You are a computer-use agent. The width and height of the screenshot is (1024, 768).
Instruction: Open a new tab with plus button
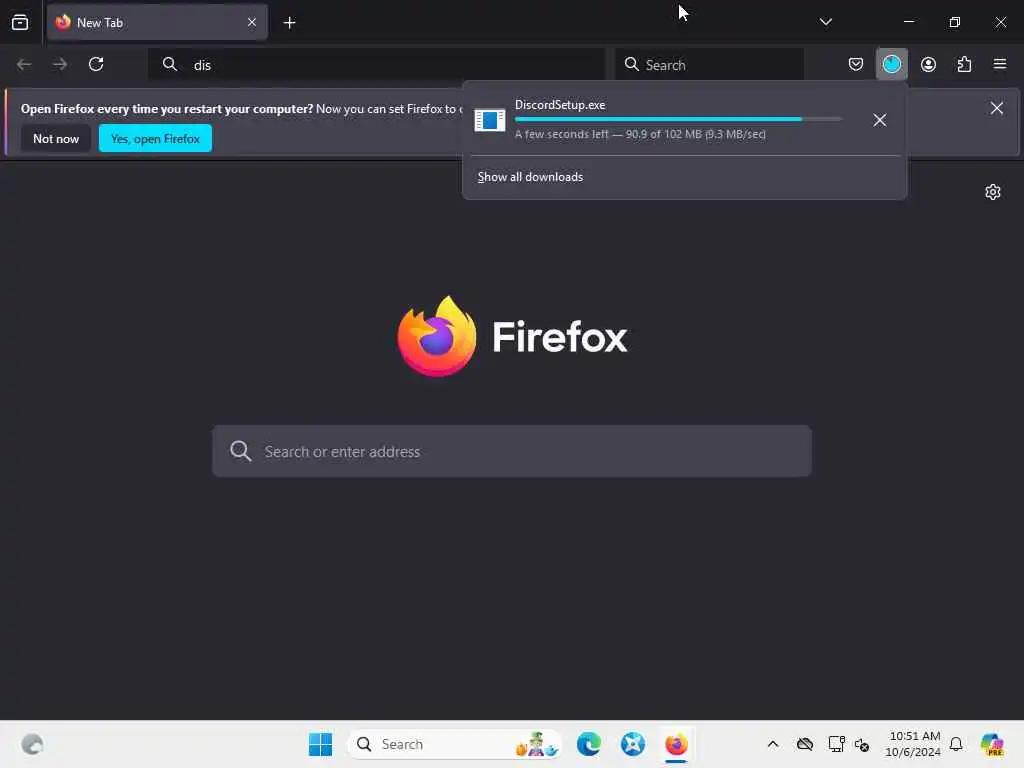(x=289, y=23)
